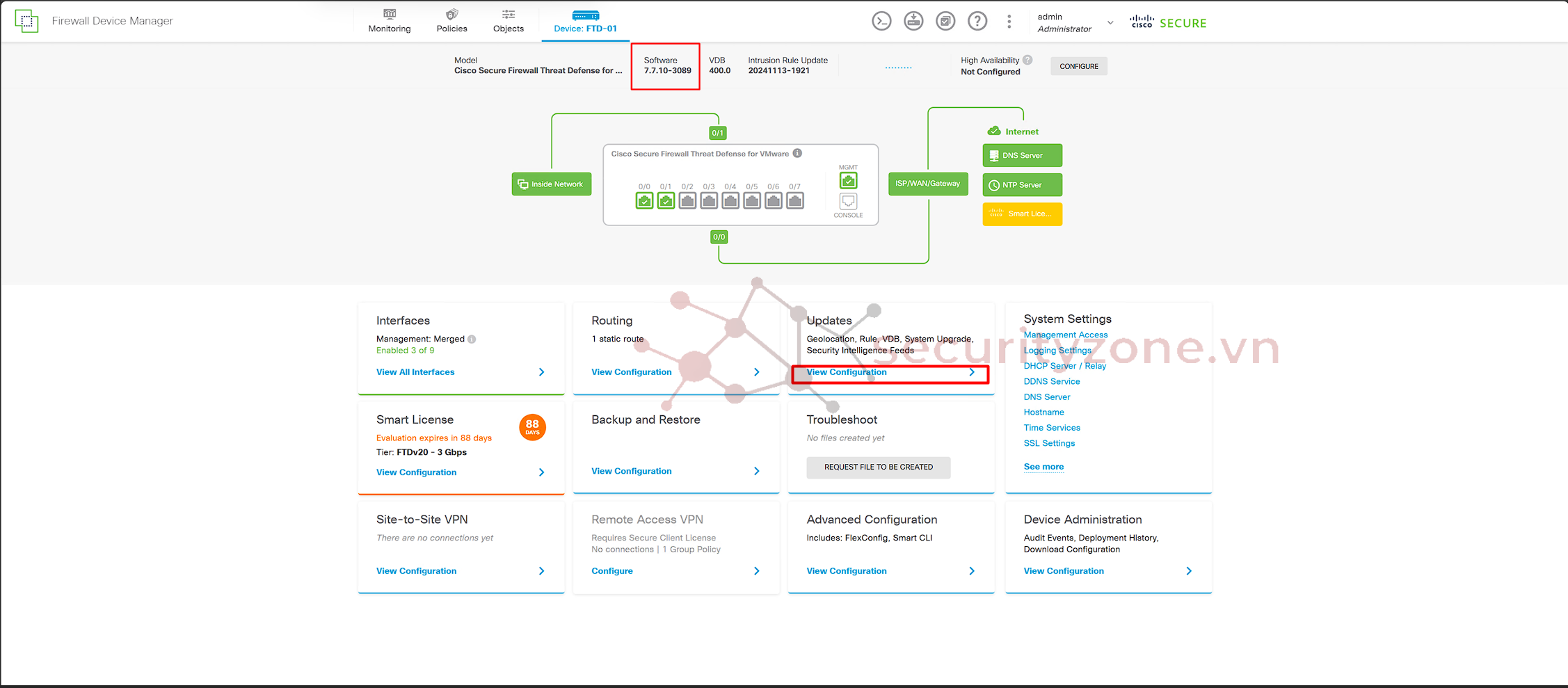Expand System Settings with See more

[x=1043, y=467]
